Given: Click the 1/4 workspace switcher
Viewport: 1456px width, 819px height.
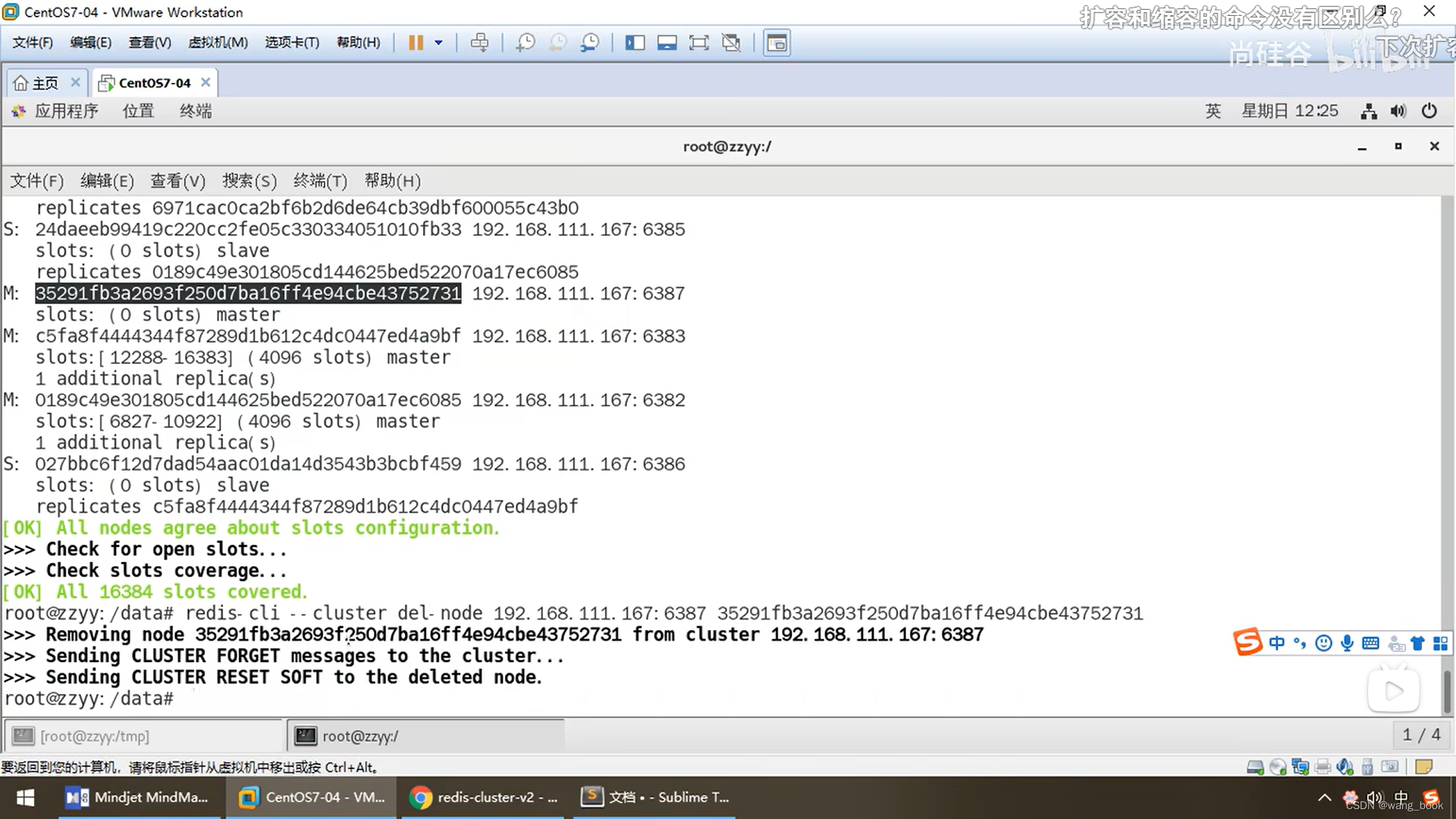Looking at the screenshot, I should pyautogui.click(x=1421, y=735).
